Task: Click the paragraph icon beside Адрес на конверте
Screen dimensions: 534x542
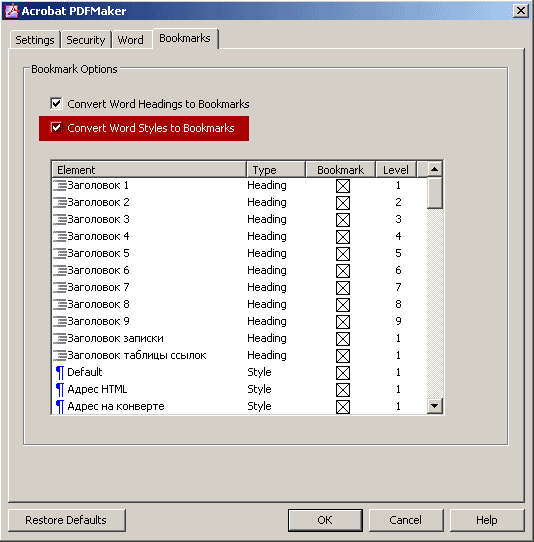Action: point(60,406)
